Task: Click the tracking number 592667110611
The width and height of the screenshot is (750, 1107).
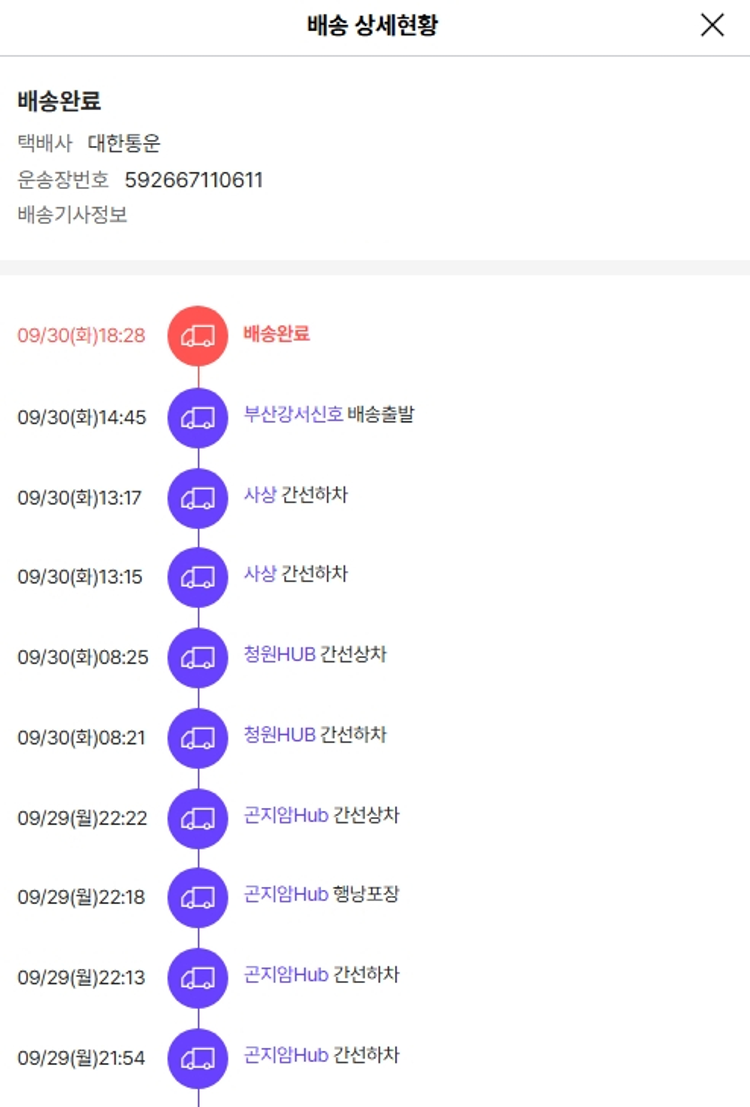Action: coord(194,180)
